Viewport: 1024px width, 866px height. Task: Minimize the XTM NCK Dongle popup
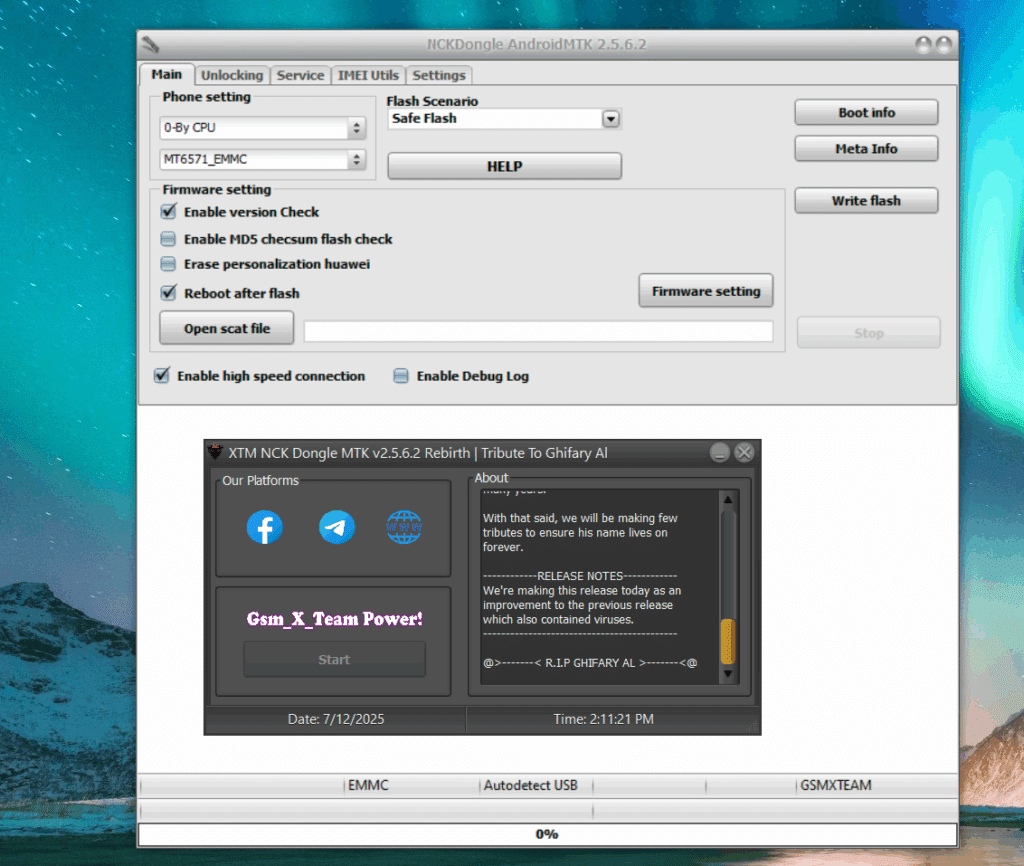pos(720,453)
